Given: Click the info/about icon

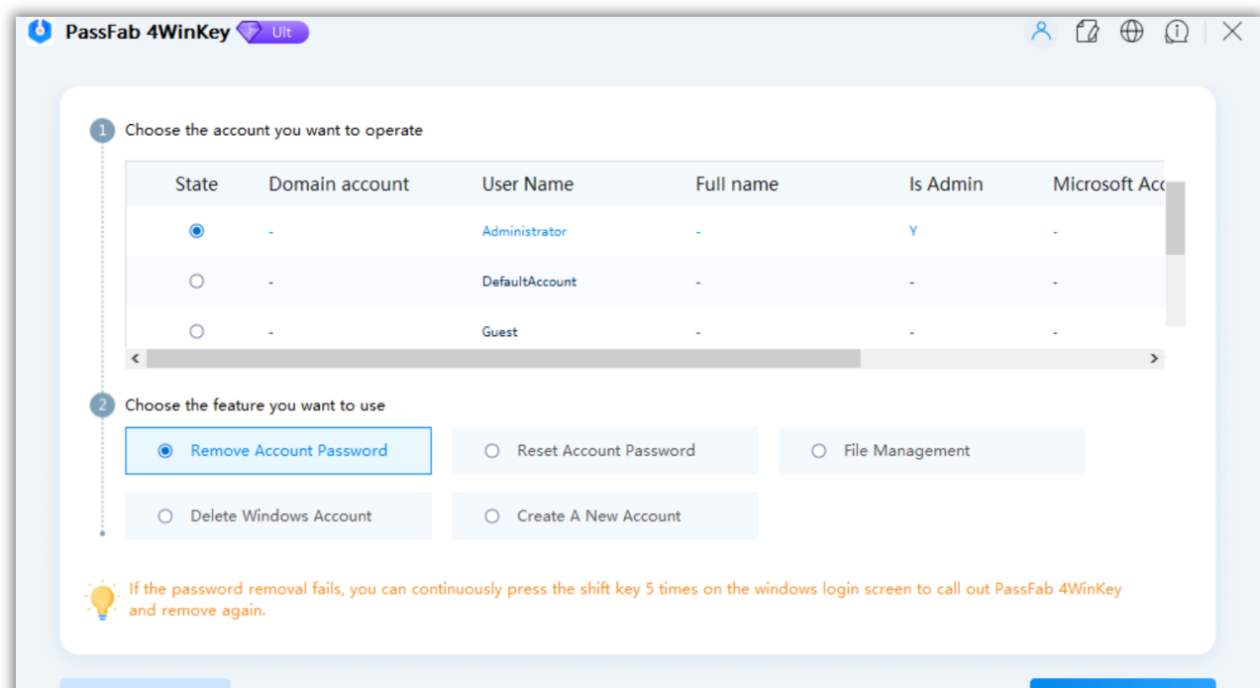Looking at the screenshot, I should [x=1176, y=32].
